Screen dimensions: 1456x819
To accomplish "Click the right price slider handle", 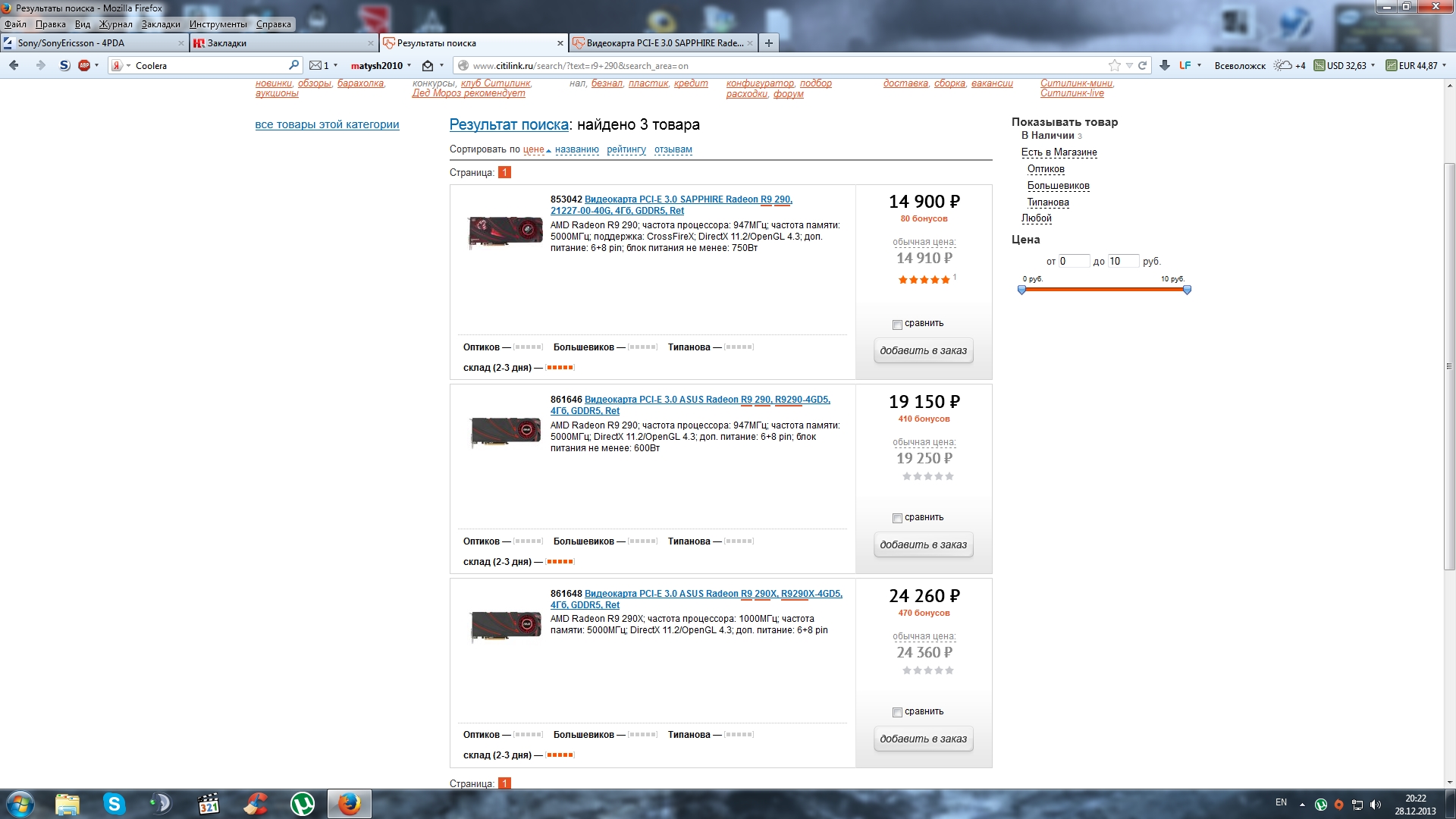I will [1187, 290].
